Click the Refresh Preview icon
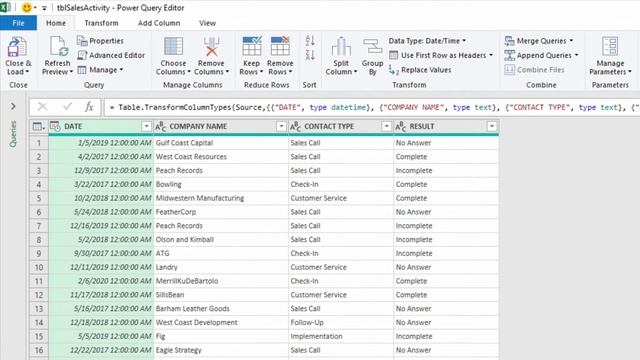The height and width of the screenshot is (360, 640). (x=58, y=46)
